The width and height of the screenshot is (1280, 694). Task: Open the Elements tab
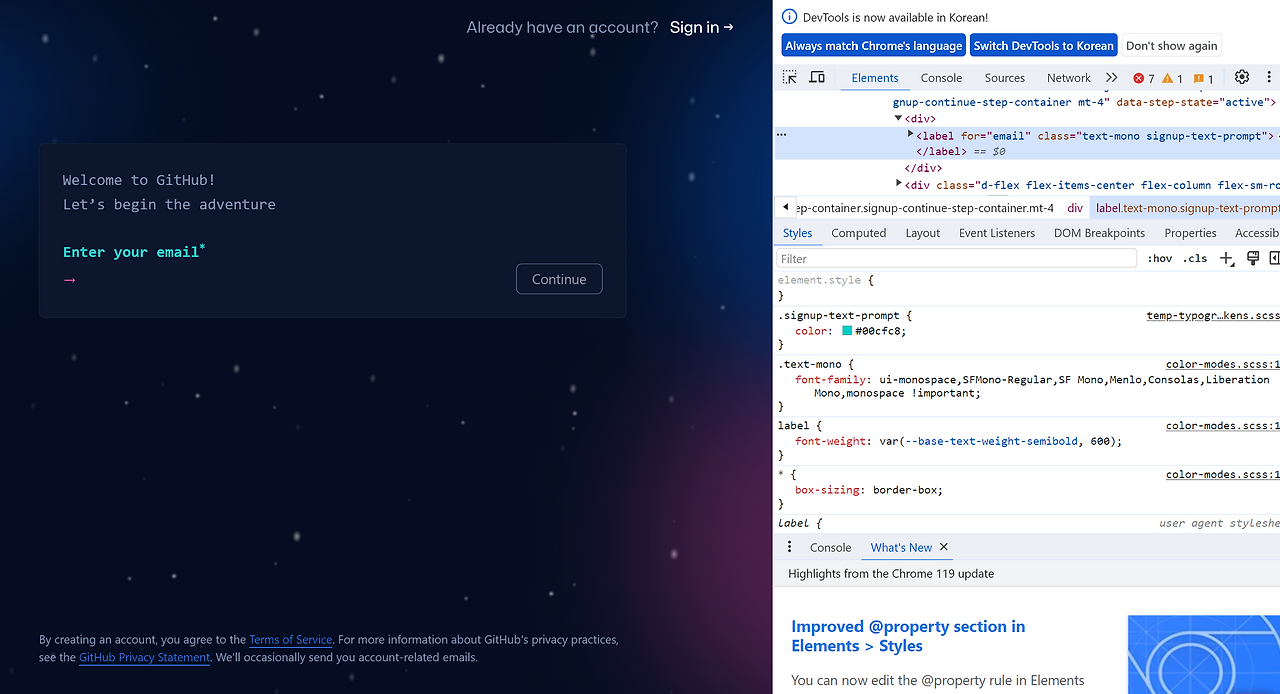[875, 78]
